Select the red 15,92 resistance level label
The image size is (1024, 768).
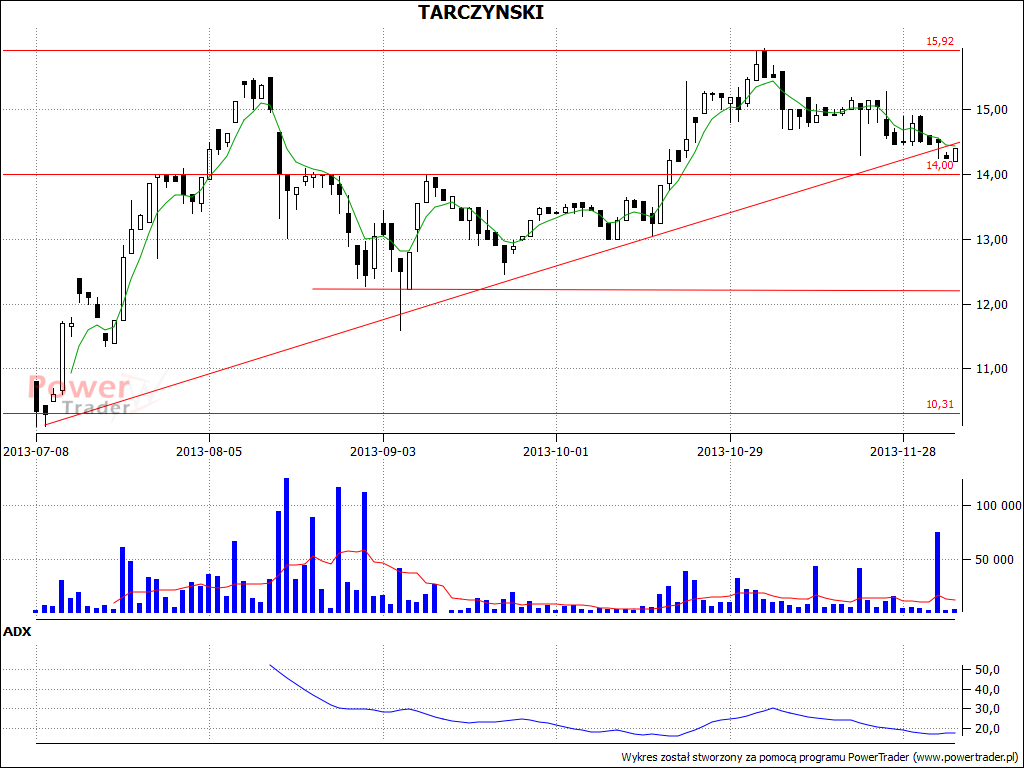(940, 41)
